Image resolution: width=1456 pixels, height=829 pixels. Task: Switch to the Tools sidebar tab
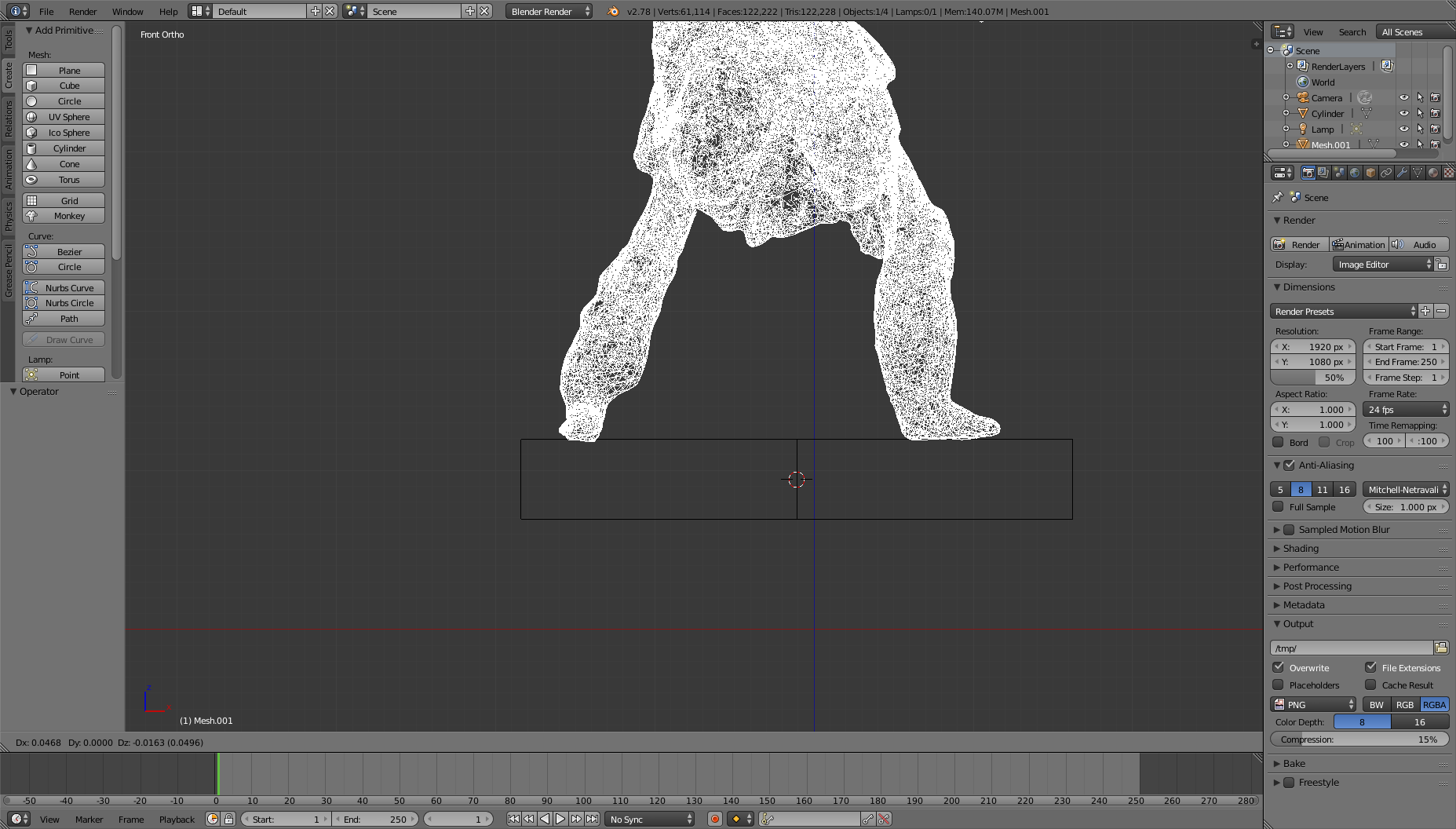[x=9, y=41]
